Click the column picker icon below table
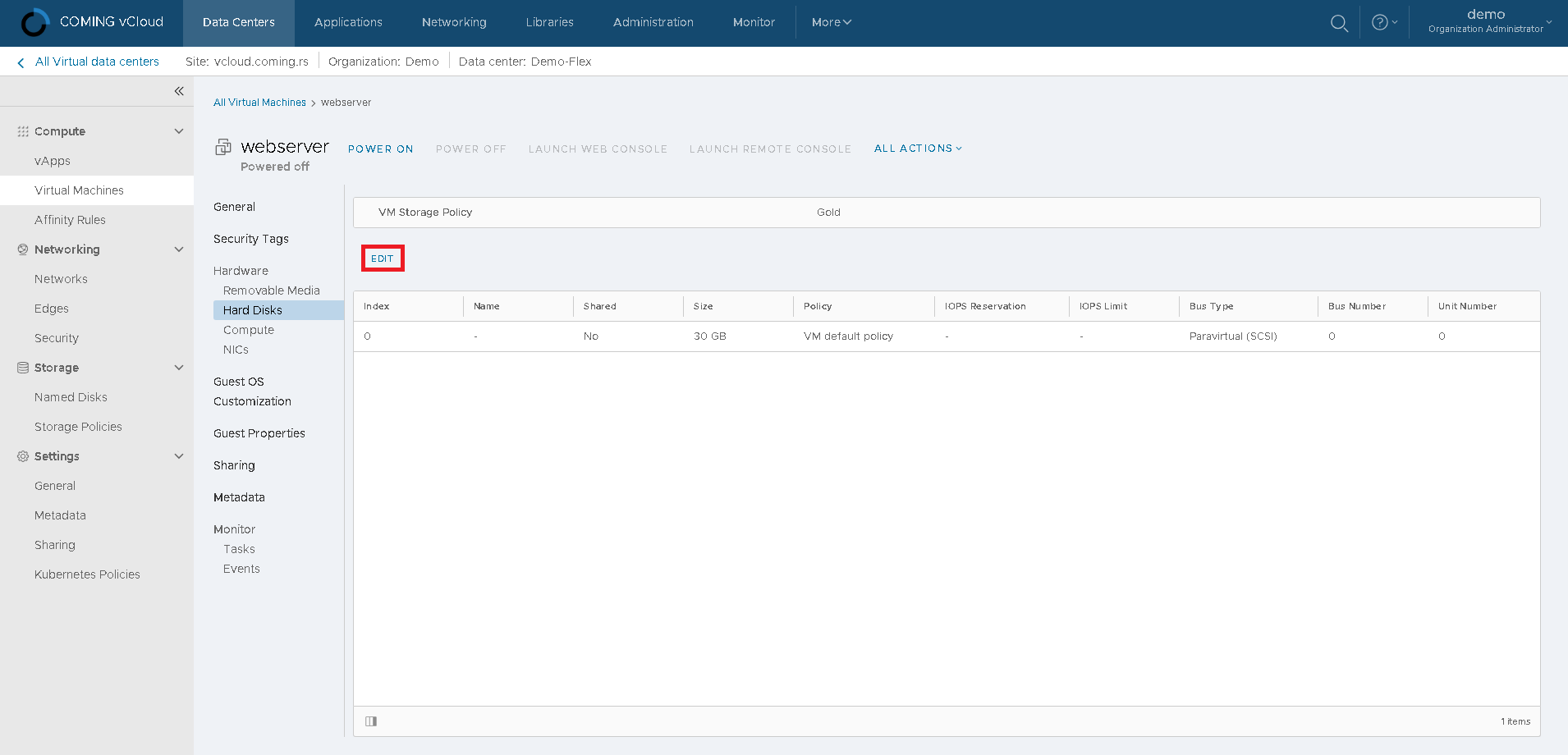The height and width of the screenshot is (755, 1568). pos(371,721)
